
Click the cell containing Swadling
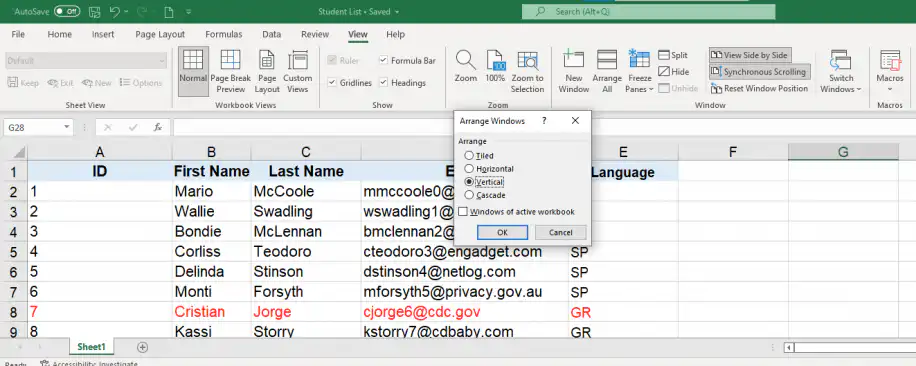(x=306, y=211)
